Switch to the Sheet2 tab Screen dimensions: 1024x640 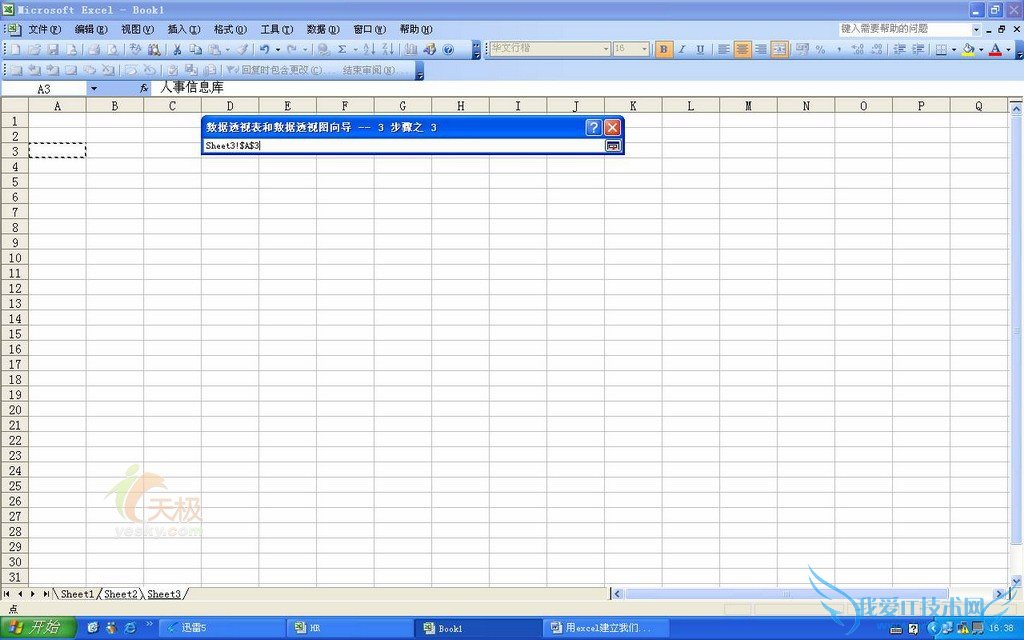pos(121,594)
